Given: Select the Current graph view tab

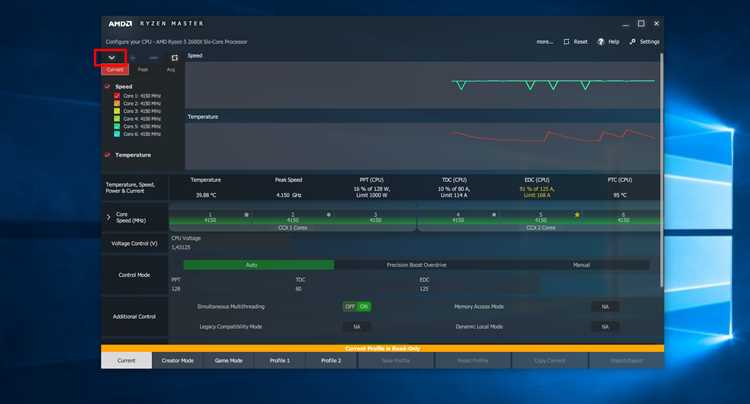Looking at the screenshot, I should click(x=115, y=70).
